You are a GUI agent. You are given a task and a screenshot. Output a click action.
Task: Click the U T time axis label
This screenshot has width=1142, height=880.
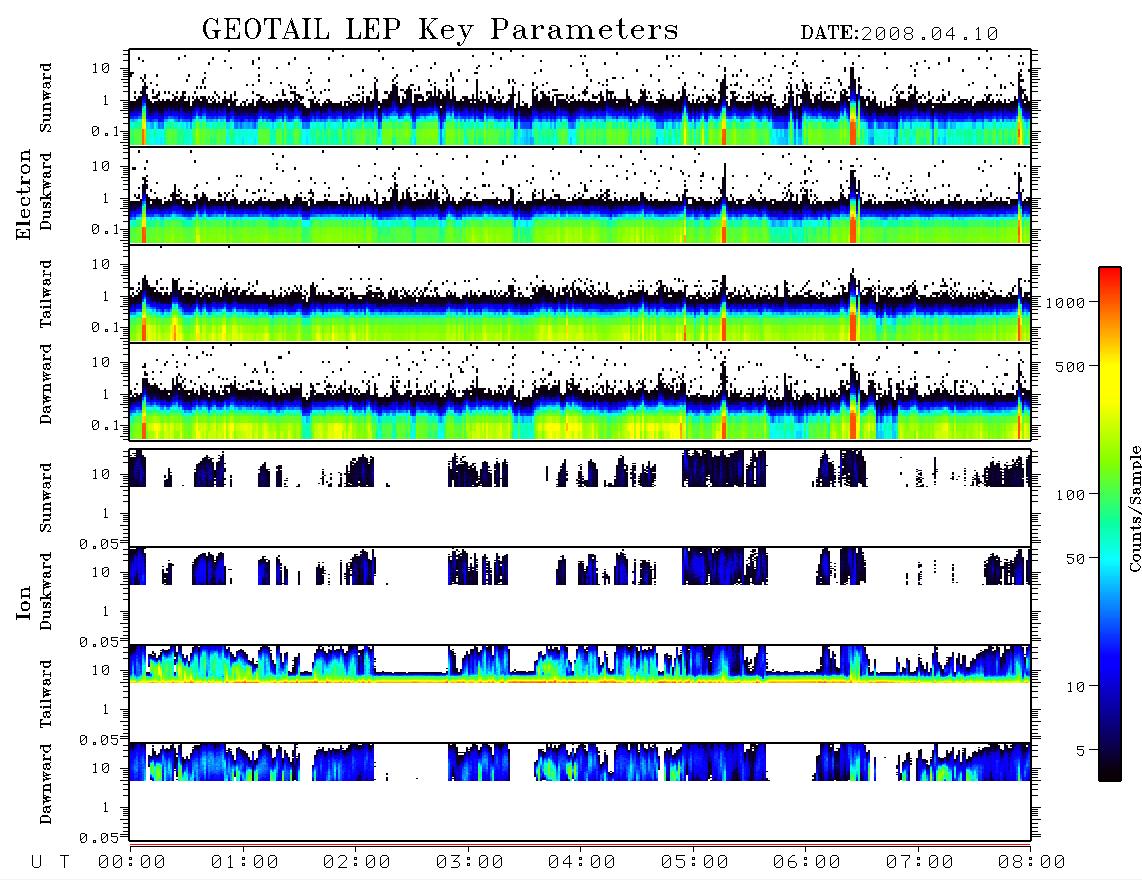click(50, 862)
